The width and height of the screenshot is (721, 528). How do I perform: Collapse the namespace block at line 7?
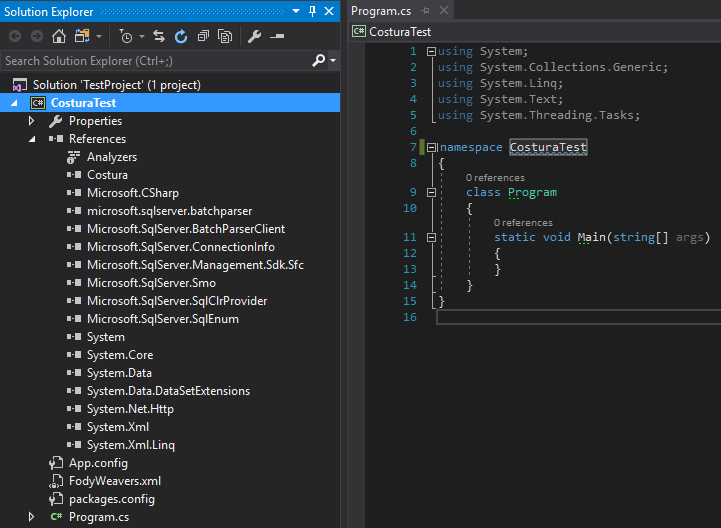point(431,148)
